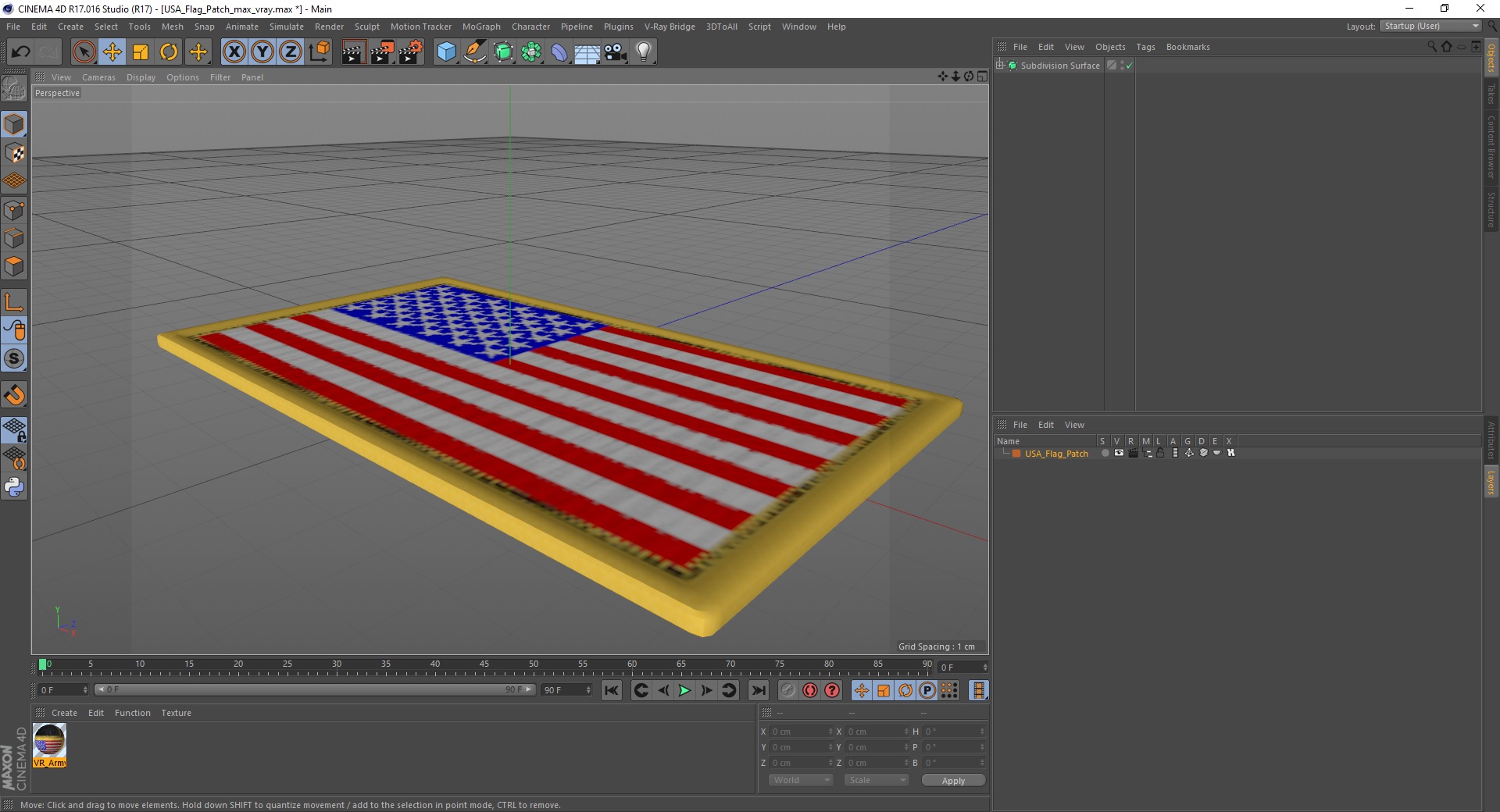Click the timeline preview range slider bar
Viewport: 1500px width, 812px height.
(315, 689)
